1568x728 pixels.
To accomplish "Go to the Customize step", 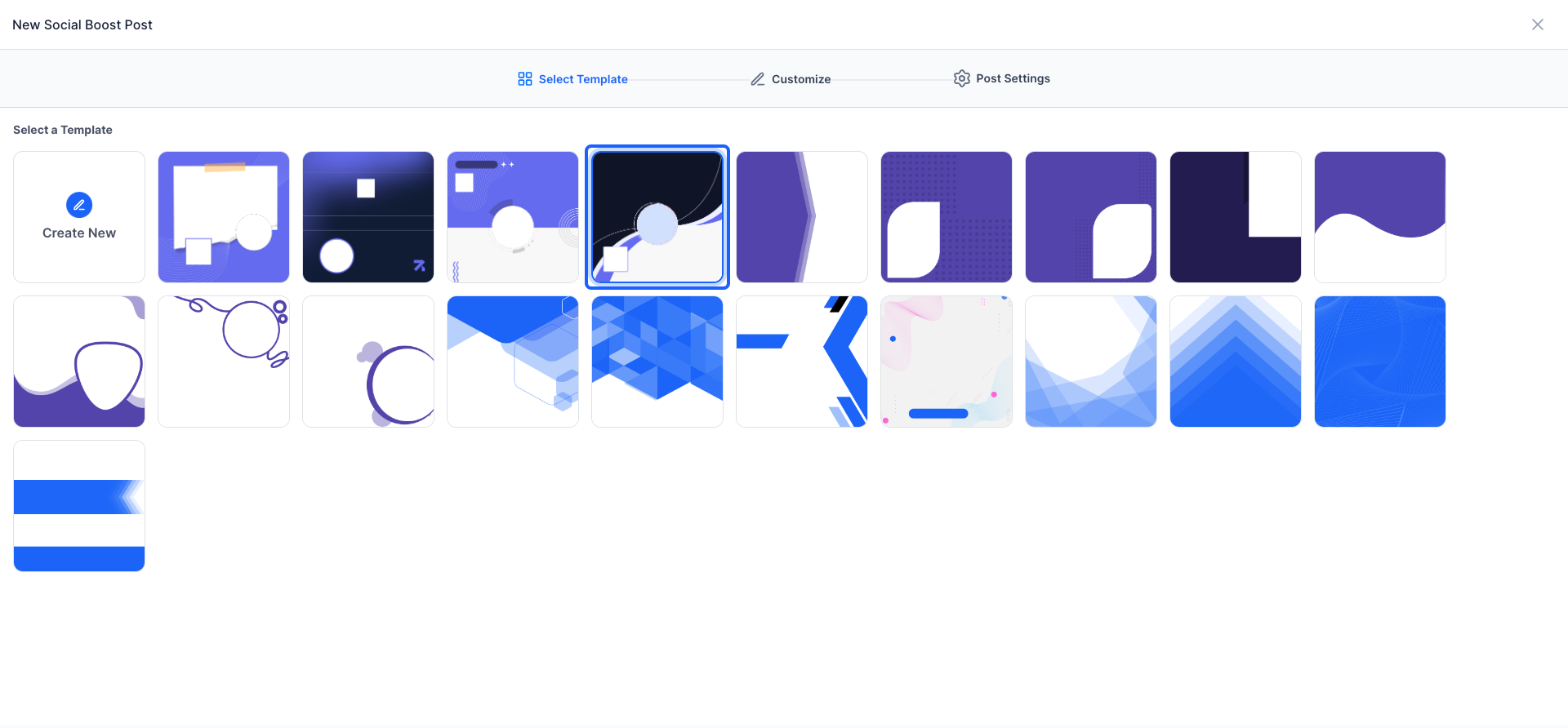I will [791, 79].
